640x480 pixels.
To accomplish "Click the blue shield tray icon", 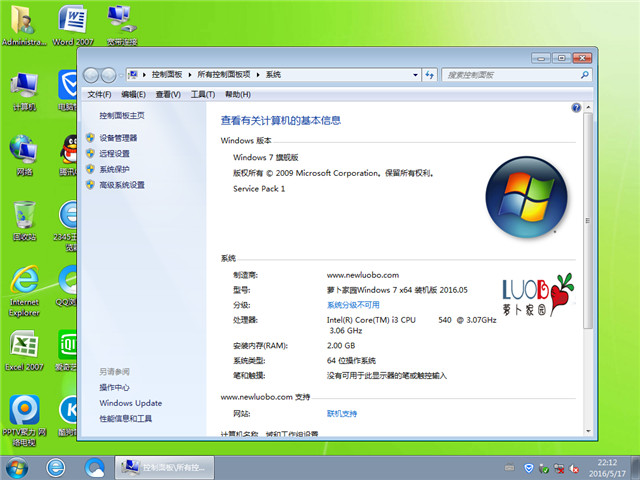I will point(529,468).
